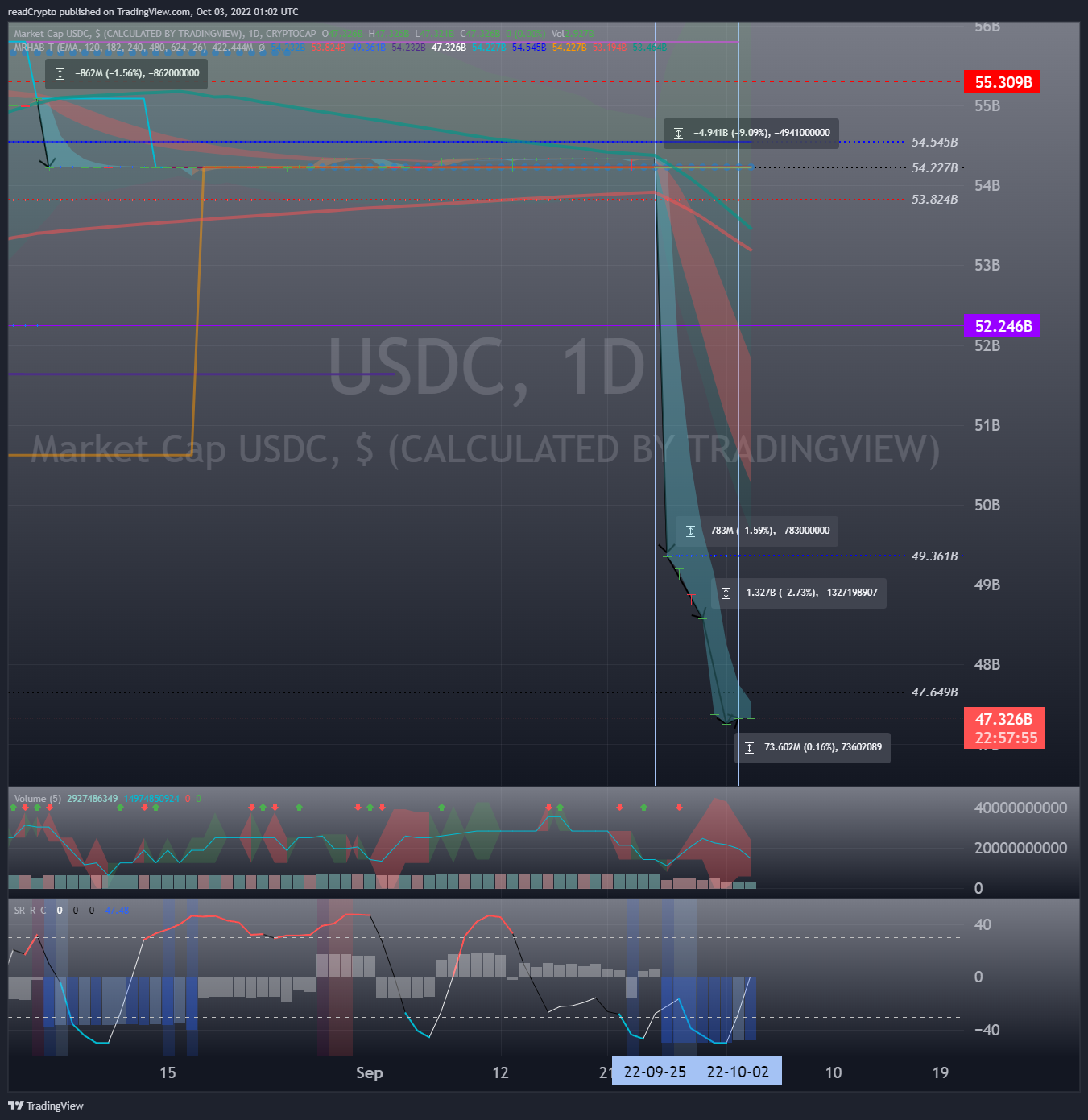Click the Volume (5) indicator legend
The image size is (1088, 1120).
pos(37,799)
